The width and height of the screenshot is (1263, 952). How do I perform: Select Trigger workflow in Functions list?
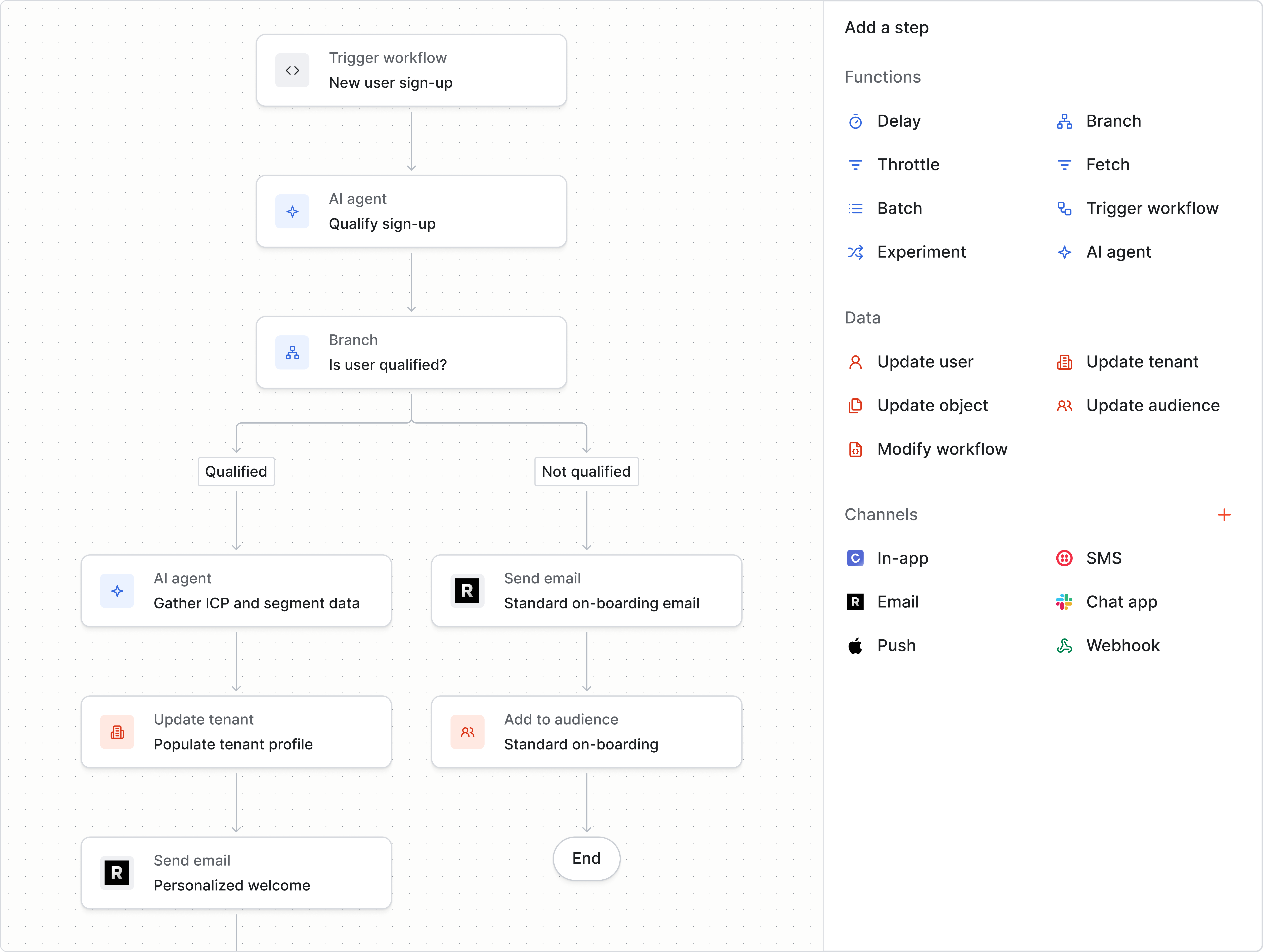coord(1152,209)
